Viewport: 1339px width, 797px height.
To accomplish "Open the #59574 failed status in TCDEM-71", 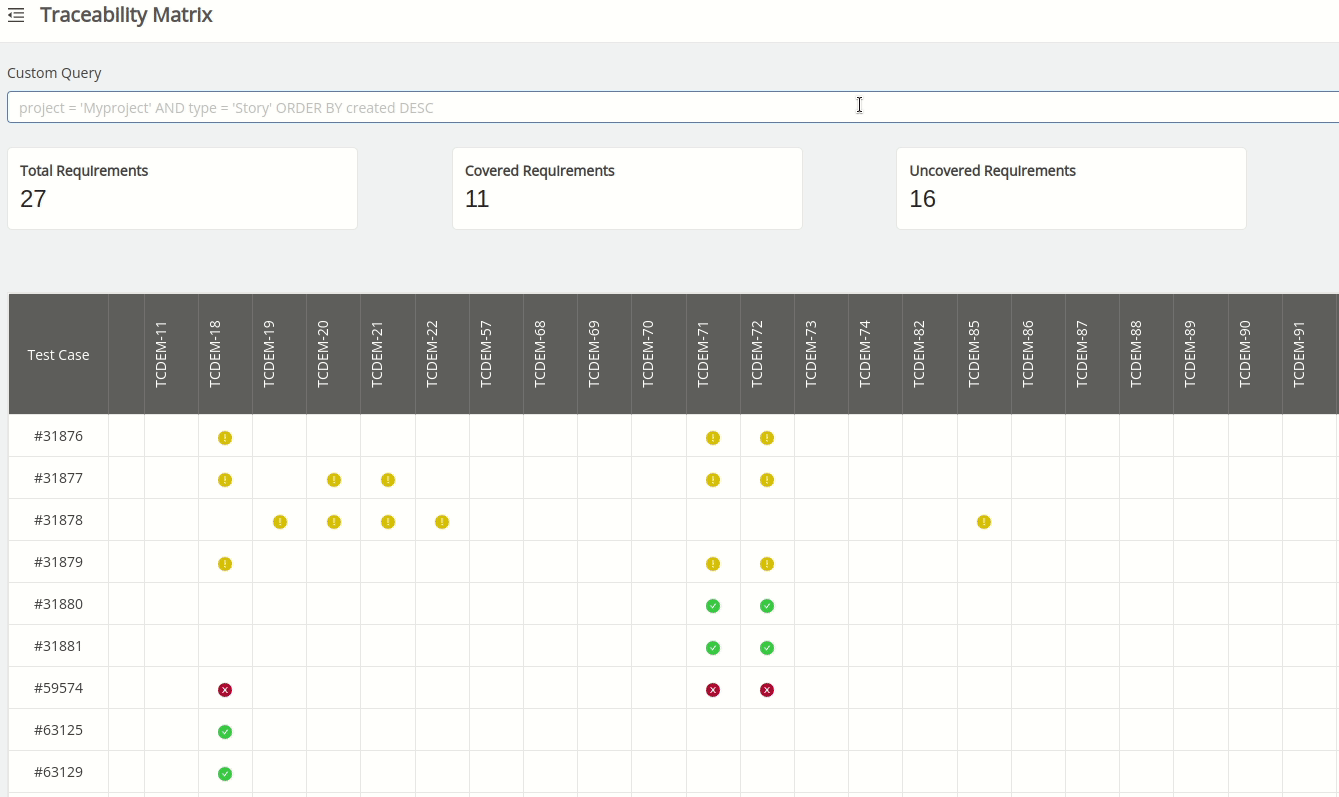I will [x=713, y=690].
